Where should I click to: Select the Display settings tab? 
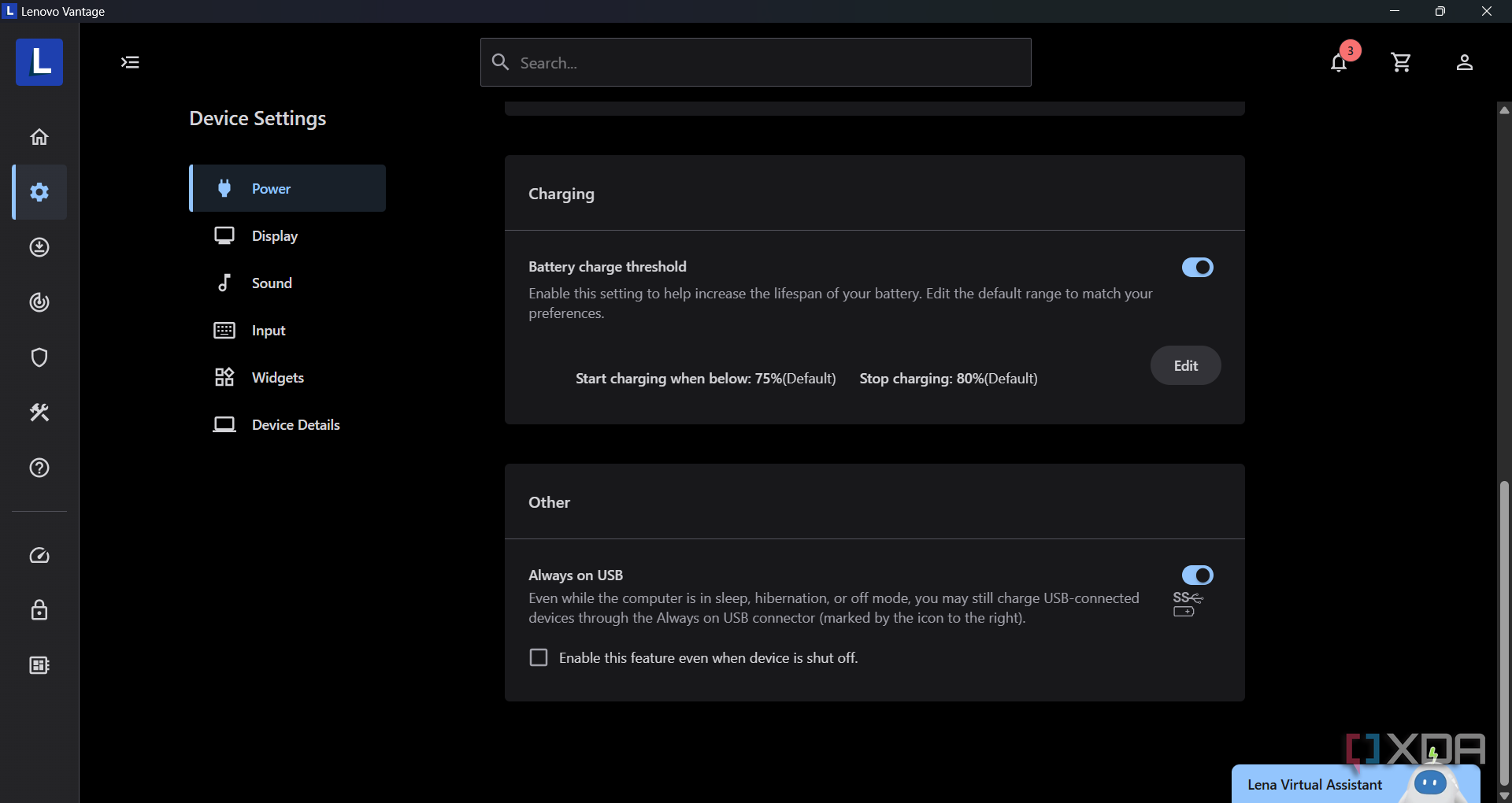click(287, 235)
